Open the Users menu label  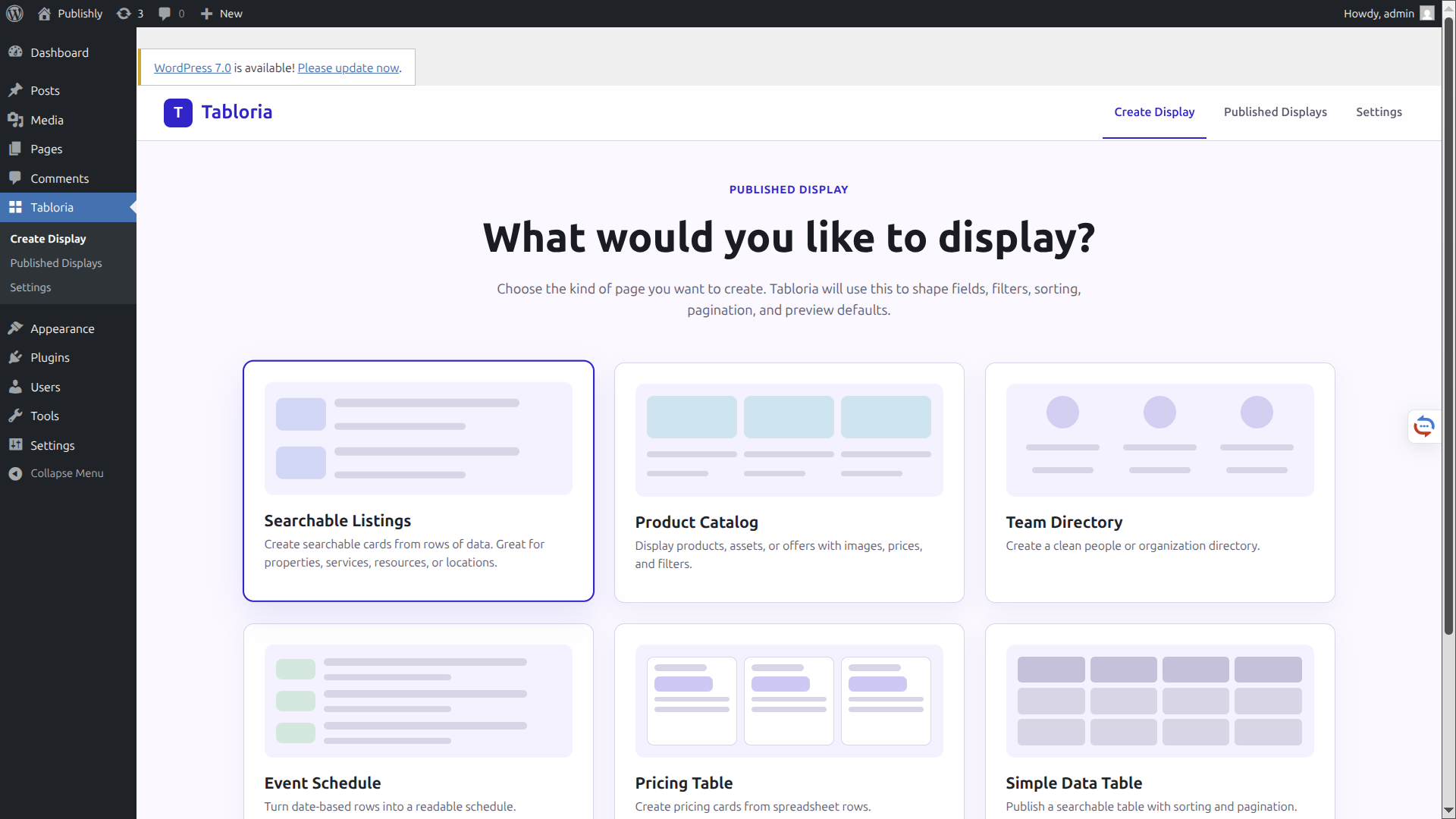(x=45, y=387)
